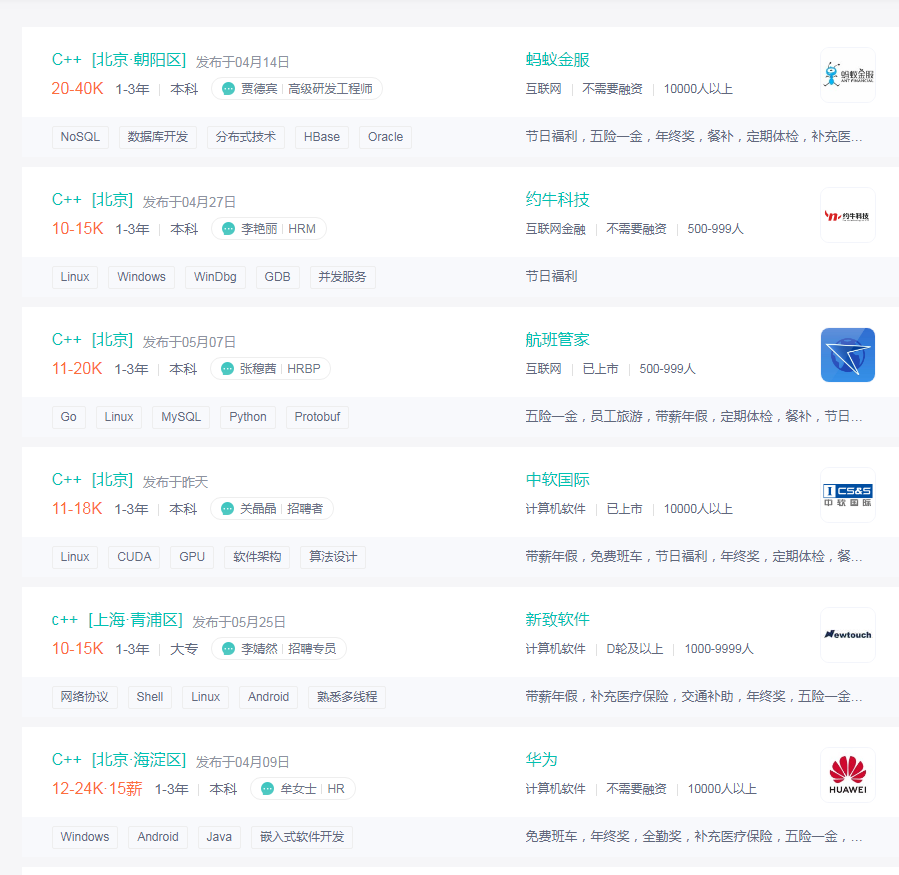899x875 pixels.
Task: Click the CUDA skill tag
Action: [x=134, y=557]
